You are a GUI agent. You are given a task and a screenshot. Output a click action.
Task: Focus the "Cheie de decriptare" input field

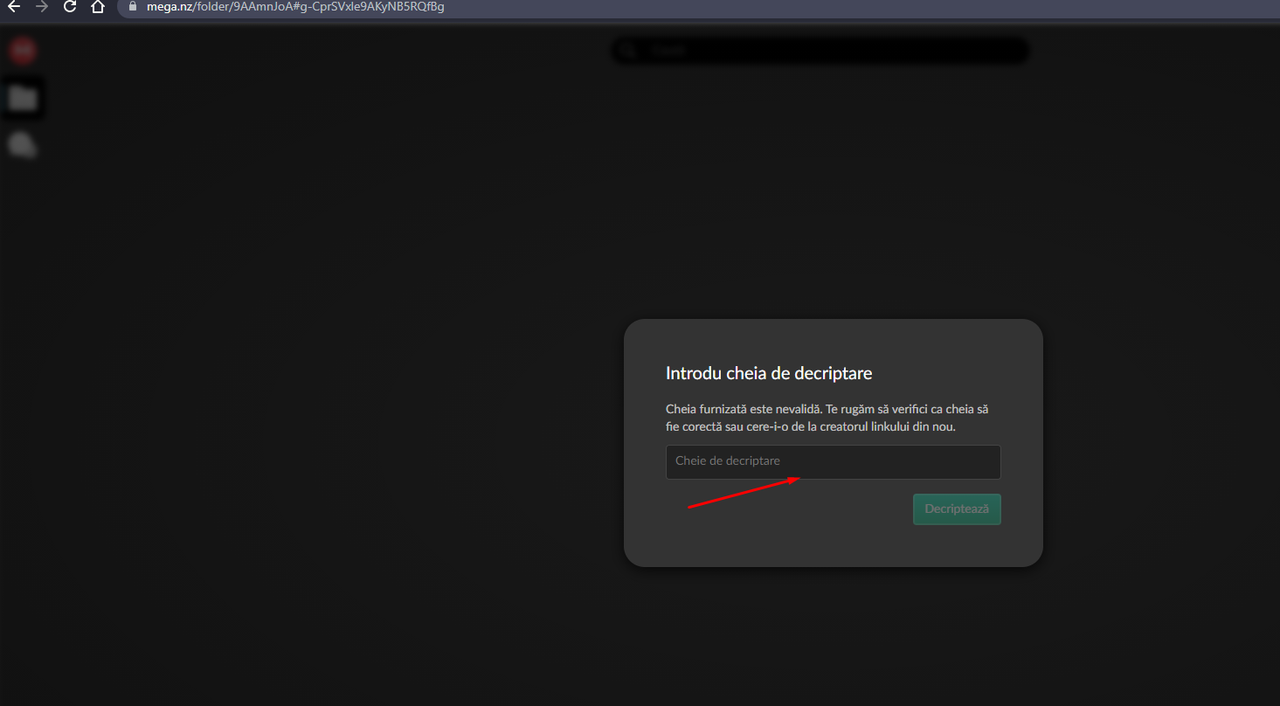[x=833, y=462]
